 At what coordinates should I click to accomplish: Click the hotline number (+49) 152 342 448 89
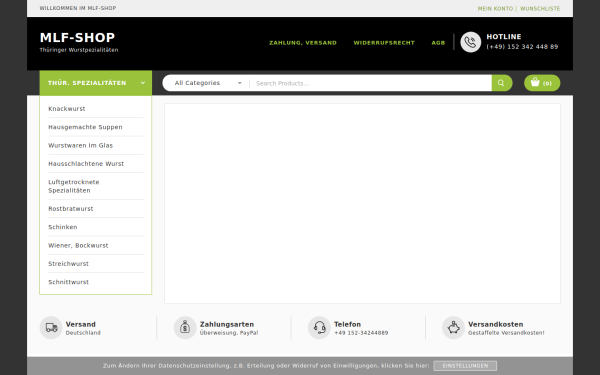coord(522,47)
